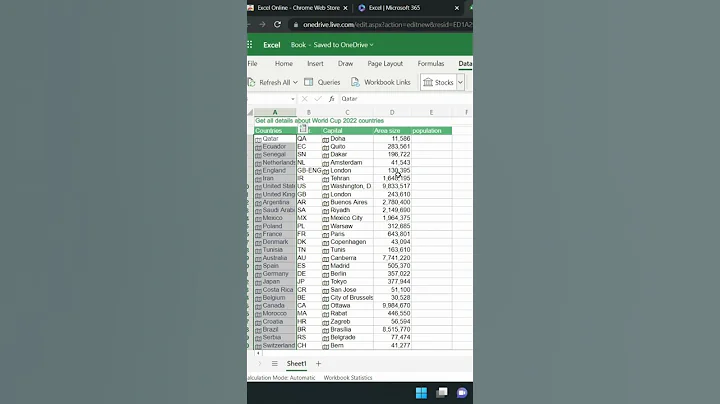720x404 pixels.
Task: Close the Excel Microsoft 365 tab
Action: pos(456,8)
